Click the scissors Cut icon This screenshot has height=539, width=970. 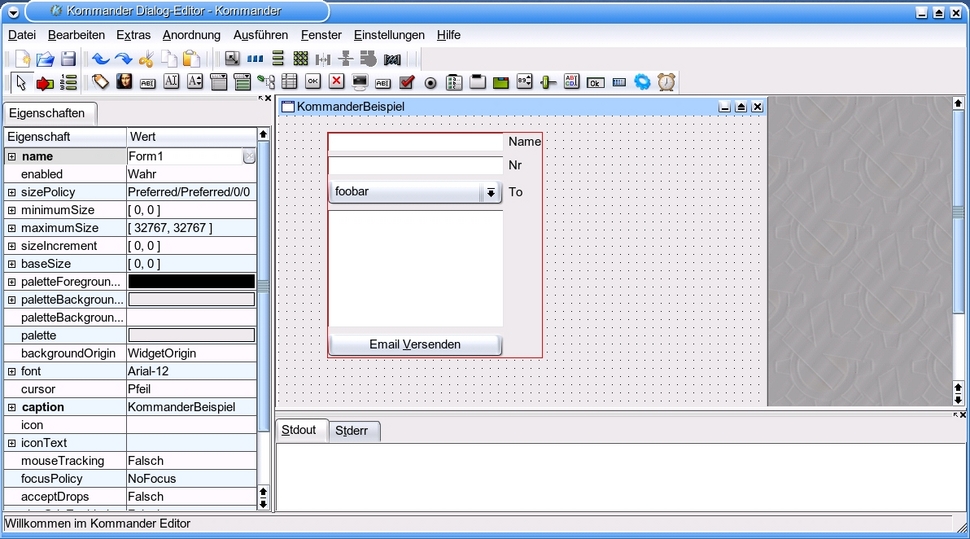[x=147, y=59]
